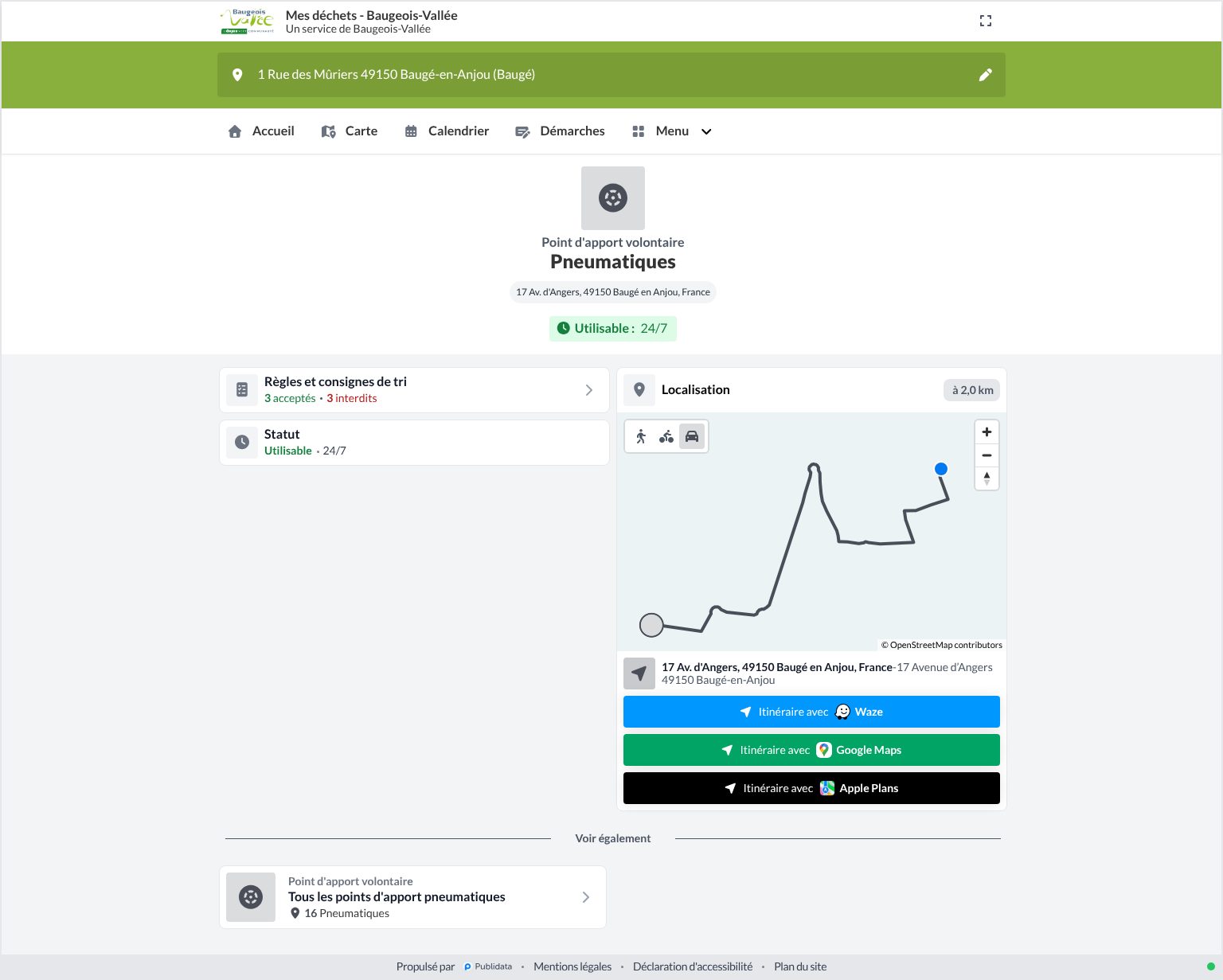
Task: Click tire icon in Voir également card
Action: tap(251, 897)
